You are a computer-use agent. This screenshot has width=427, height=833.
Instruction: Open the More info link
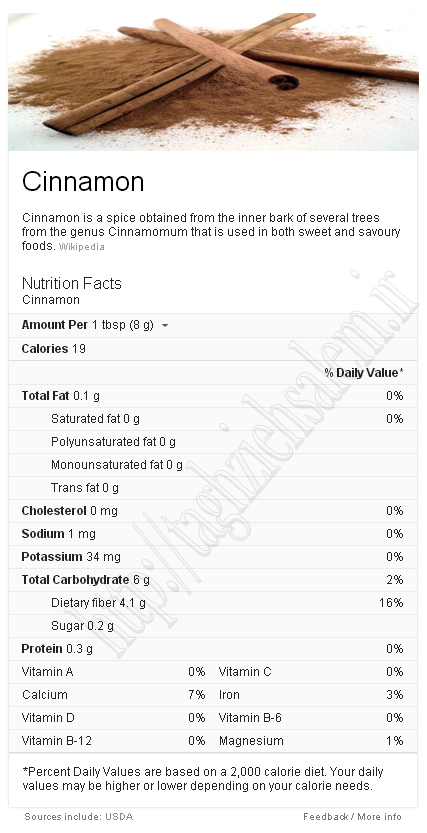click(x=380, y=817)
